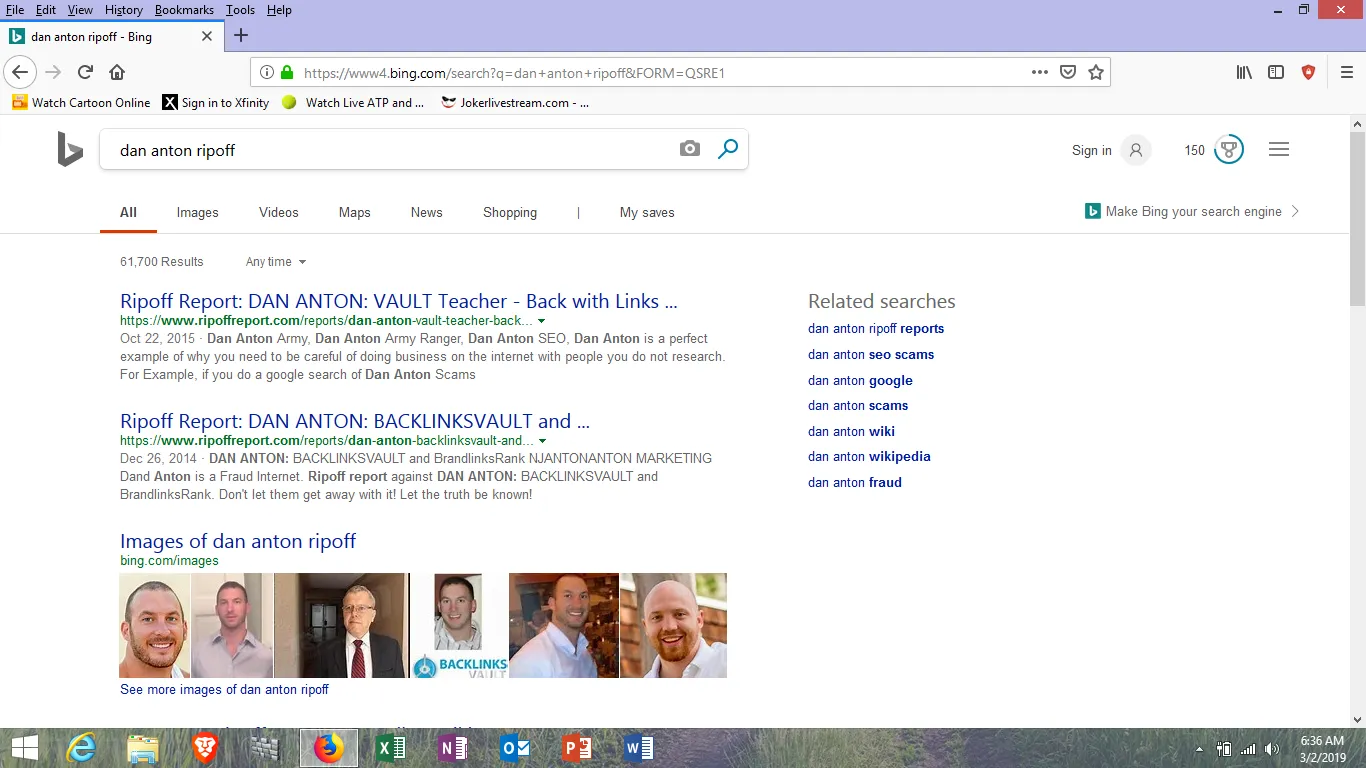Switch to the Images search tab
The image size is (1366, 768).
tap(197, 213)
